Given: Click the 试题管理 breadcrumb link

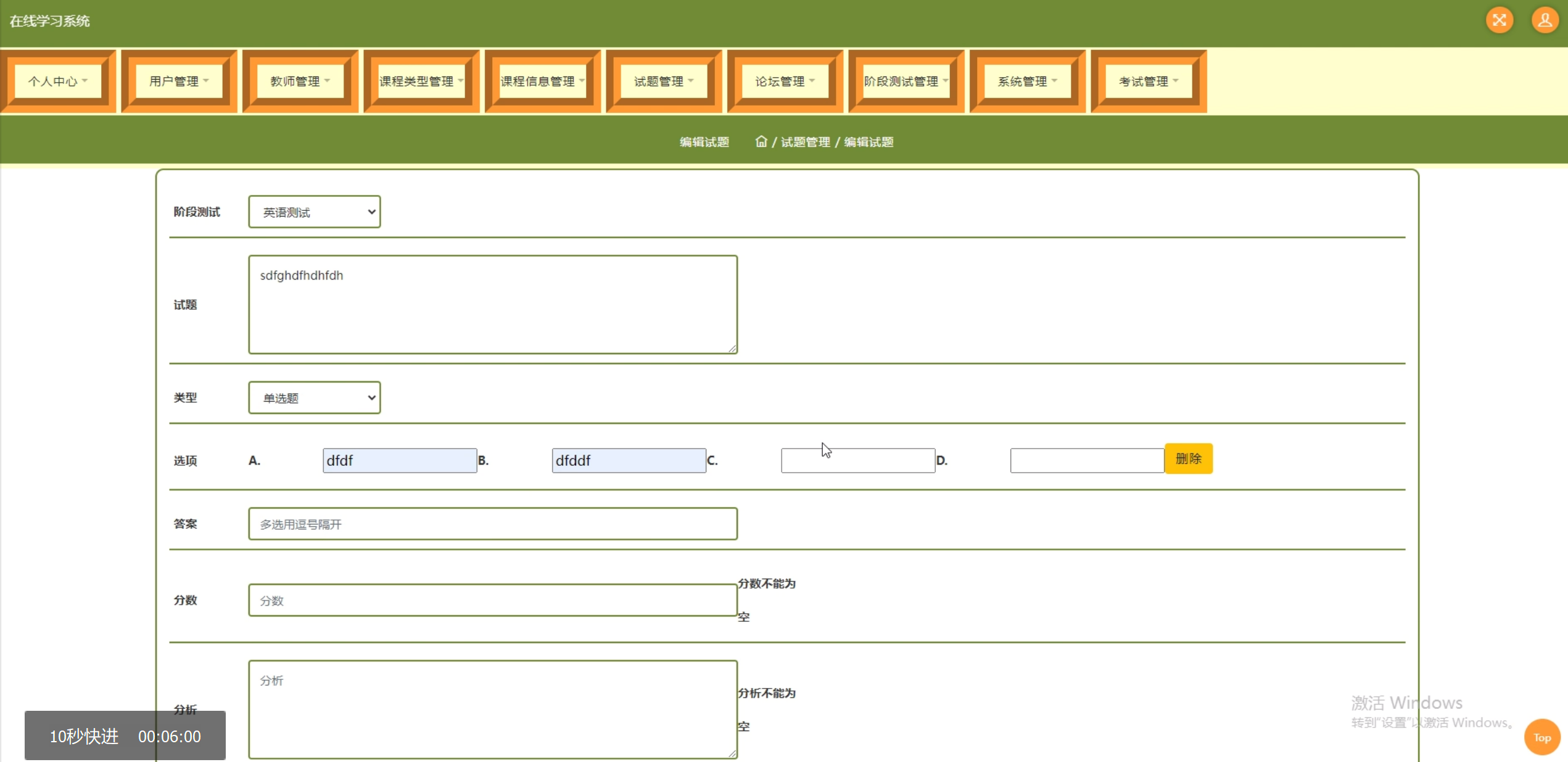Looking at the screenshot, I should pyautogui.click(x=805, y=142).
